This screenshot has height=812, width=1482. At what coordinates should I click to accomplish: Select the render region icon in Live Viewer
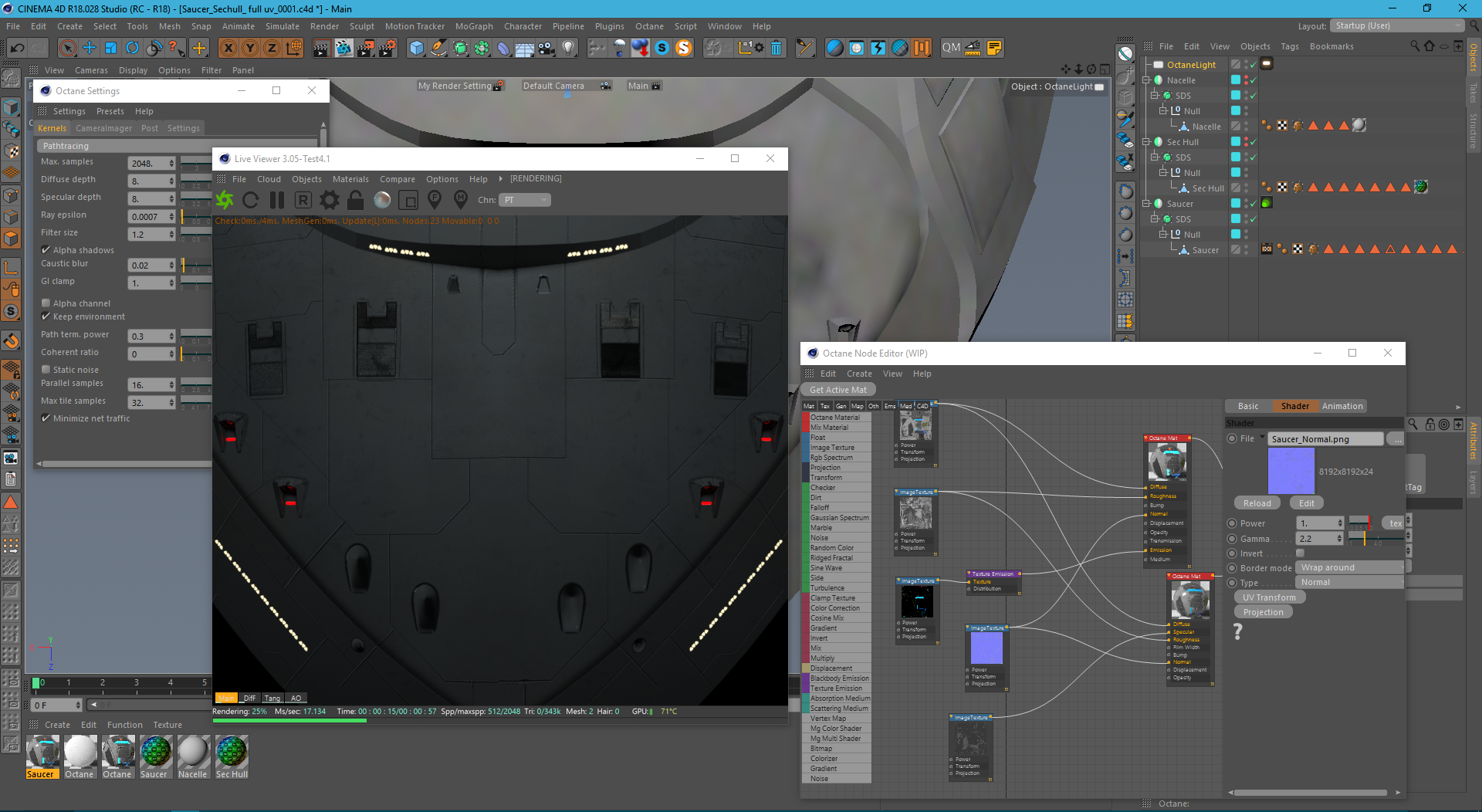tap(408, 201)
